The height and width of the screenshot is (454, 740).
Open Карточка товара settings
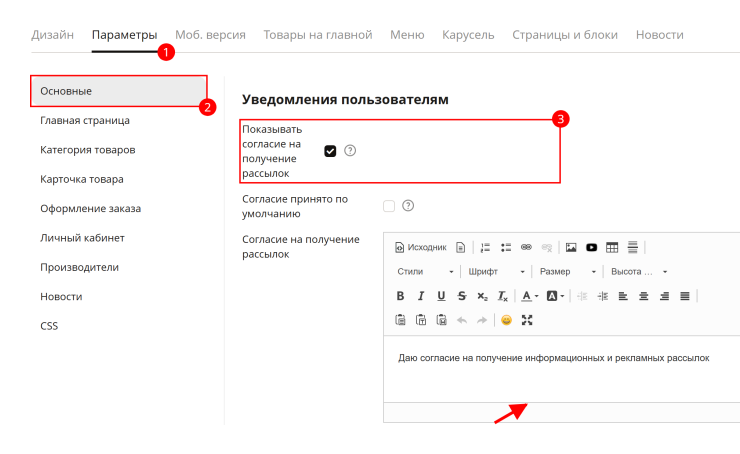pos(82,179)
